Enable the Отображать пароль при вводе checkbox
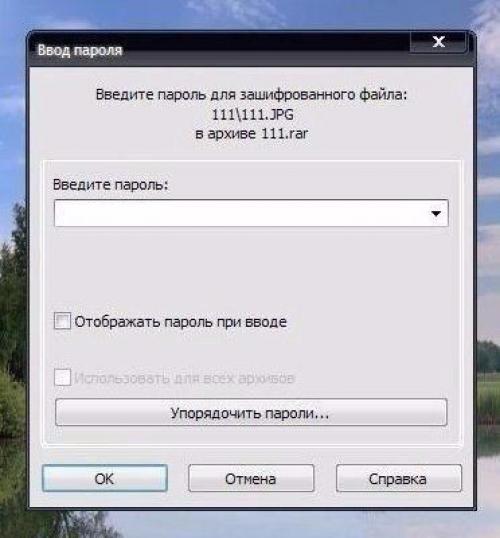 click(62, 321)
